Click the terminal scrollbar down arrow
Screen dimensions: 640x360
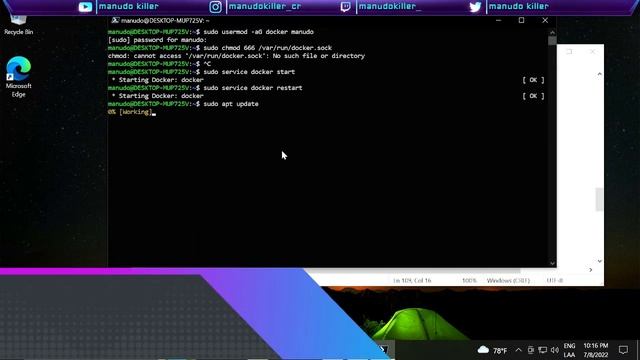(552, 263)
